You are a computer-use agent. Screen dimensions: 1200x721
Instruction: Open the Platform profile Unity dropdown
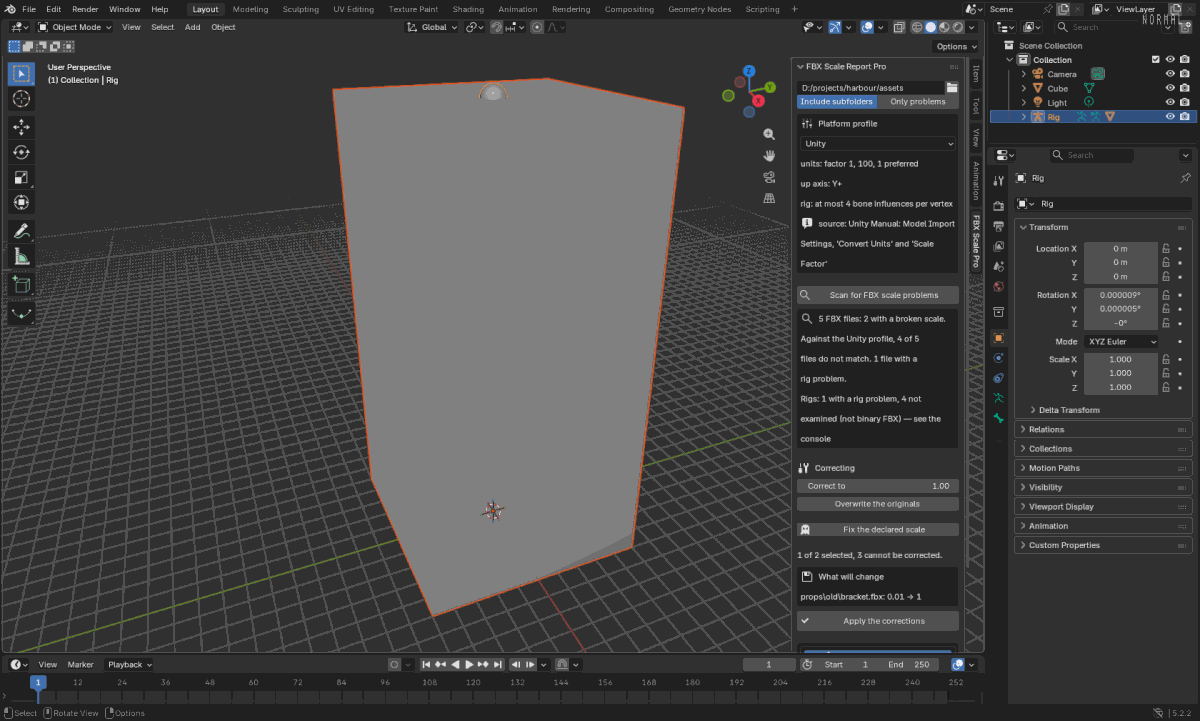(878, 144)
